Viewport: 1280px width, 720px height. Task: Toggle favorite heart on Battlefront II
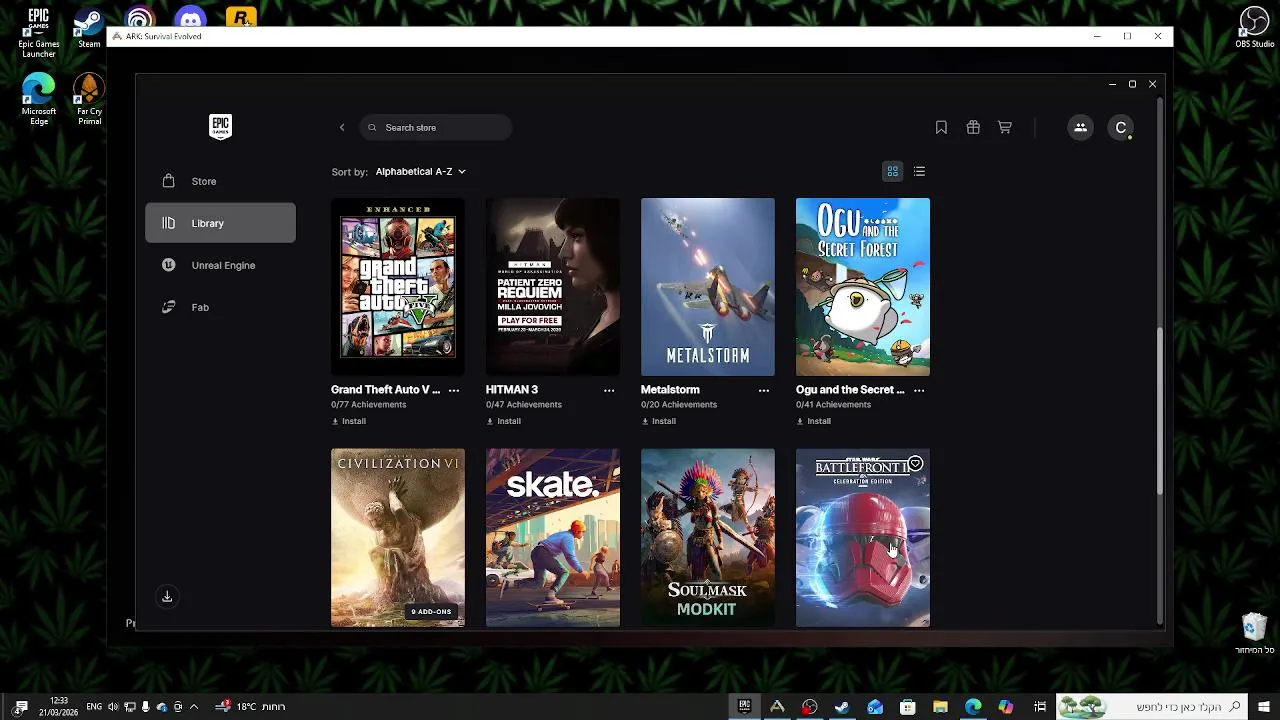point(915,464)
